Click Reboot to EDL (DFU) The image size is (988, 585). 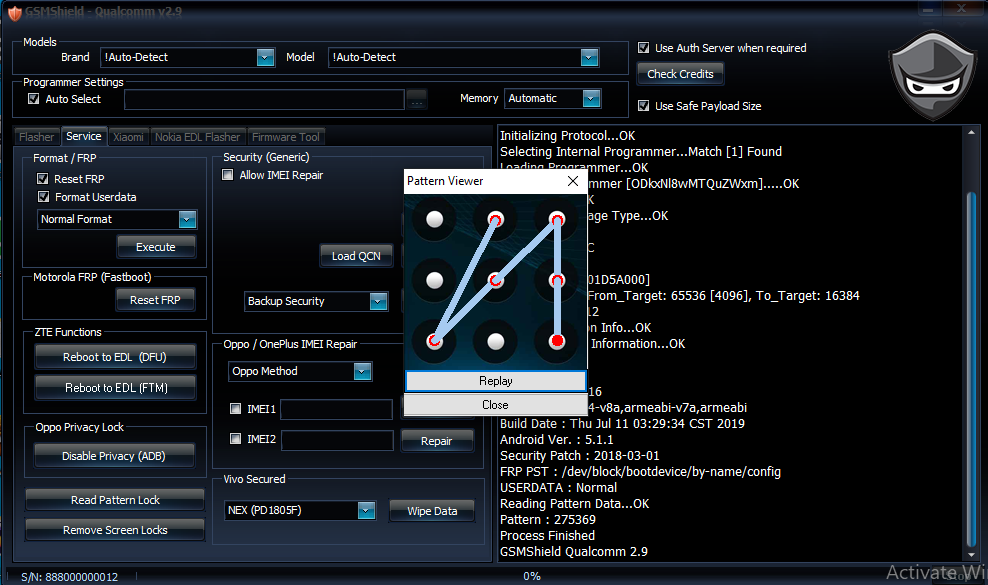coord(115,357)
